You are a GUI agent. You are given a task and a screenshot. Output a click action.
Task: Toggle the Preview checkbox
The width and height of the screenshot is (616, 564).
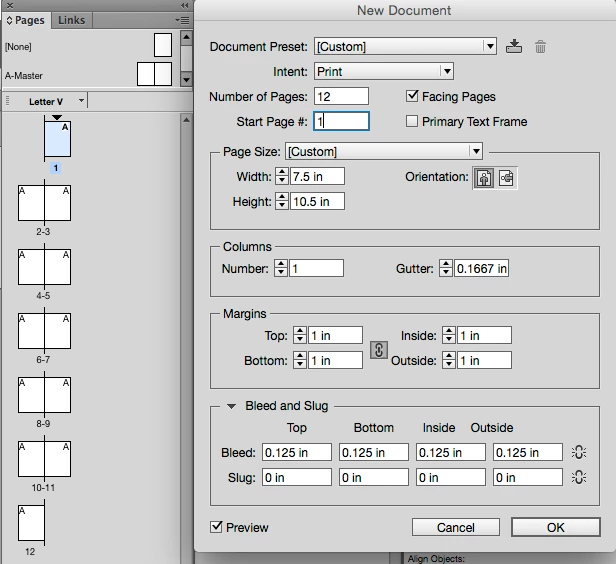coord(216,527)
